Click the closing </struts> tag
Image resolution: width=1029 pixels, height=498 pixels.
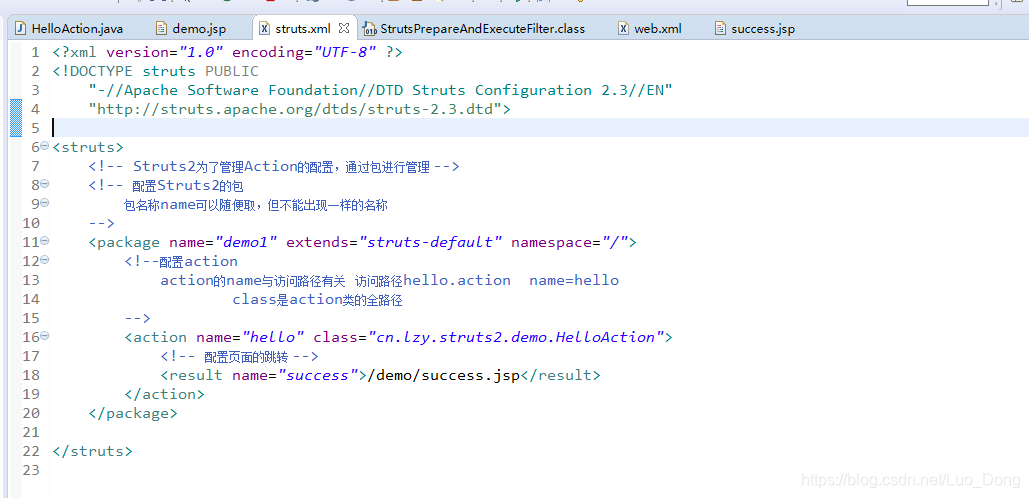[x=93, y=451]
